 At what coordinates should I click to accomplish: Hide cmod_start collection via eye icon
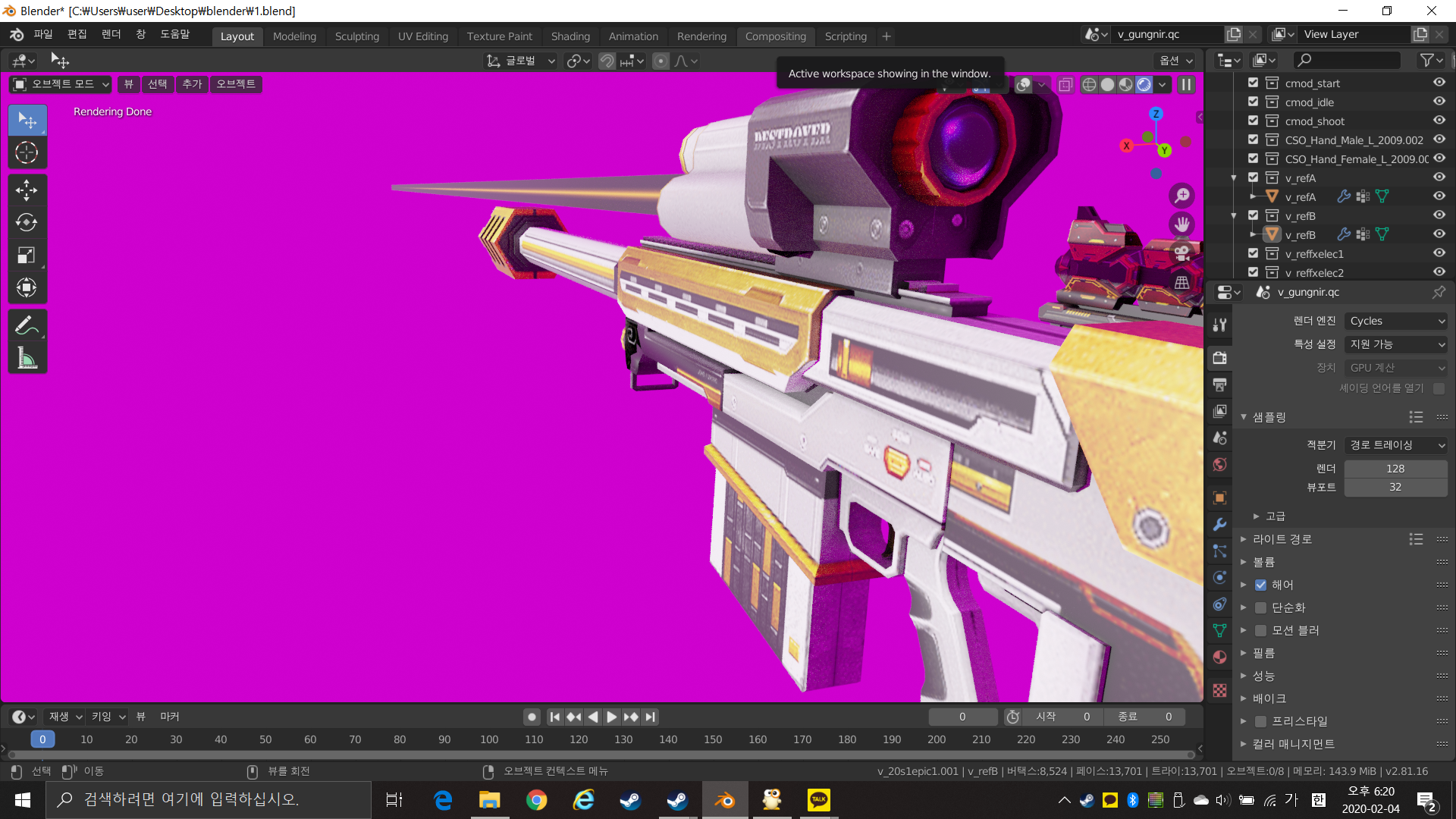point(1439,83)
